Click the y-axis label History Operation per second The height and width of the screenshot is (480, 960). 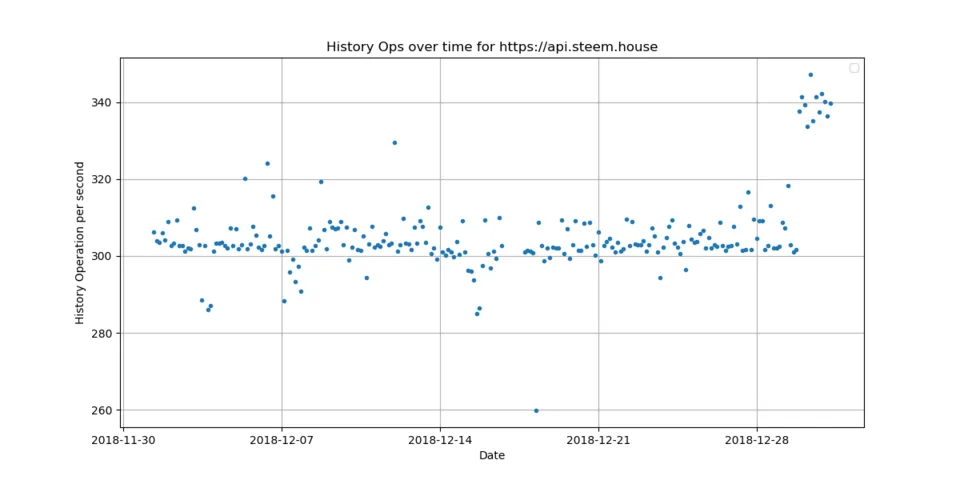(x=80, y=243)
